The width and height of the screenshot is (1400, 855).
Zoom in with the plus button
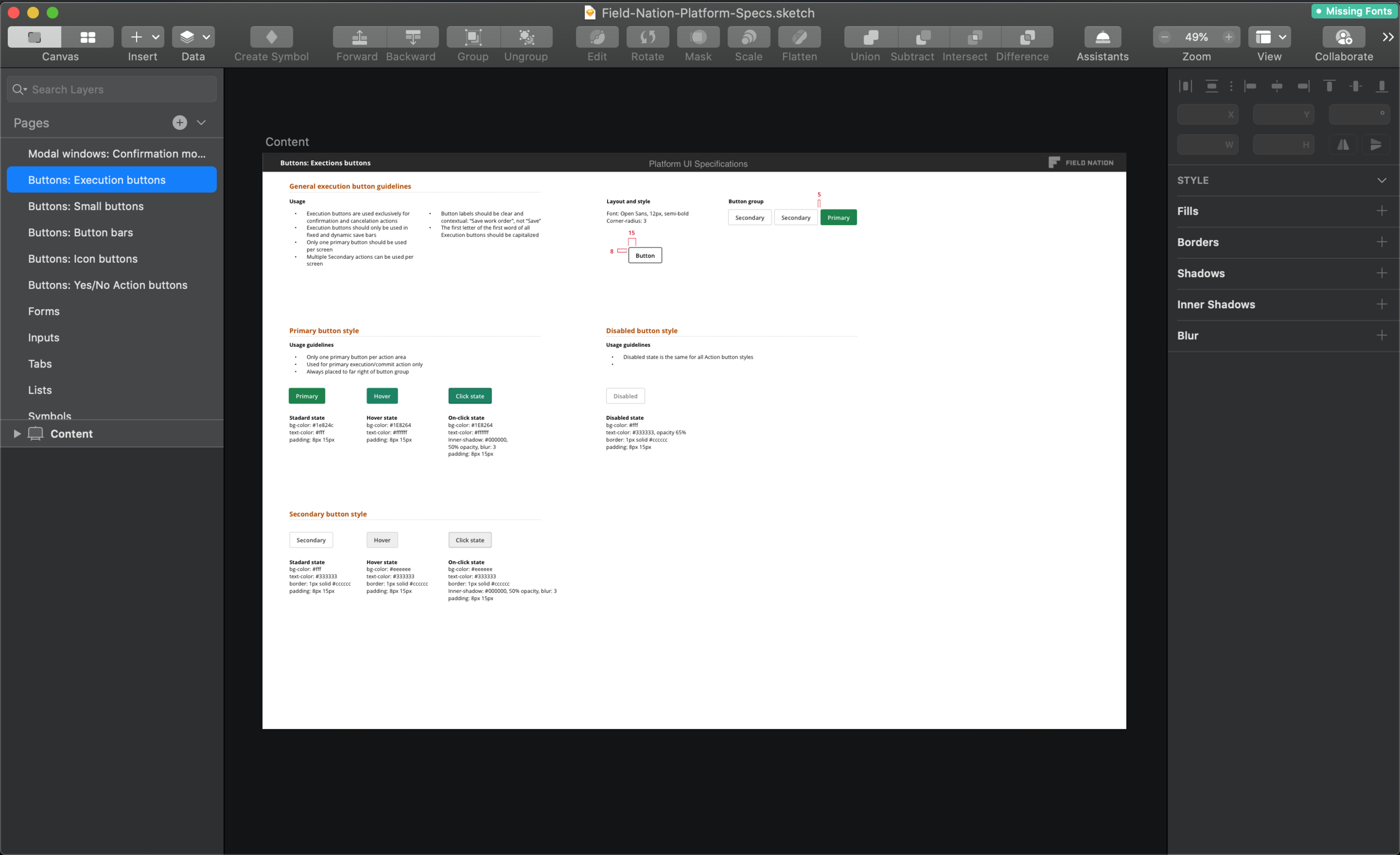click(x=1229, y=37)
